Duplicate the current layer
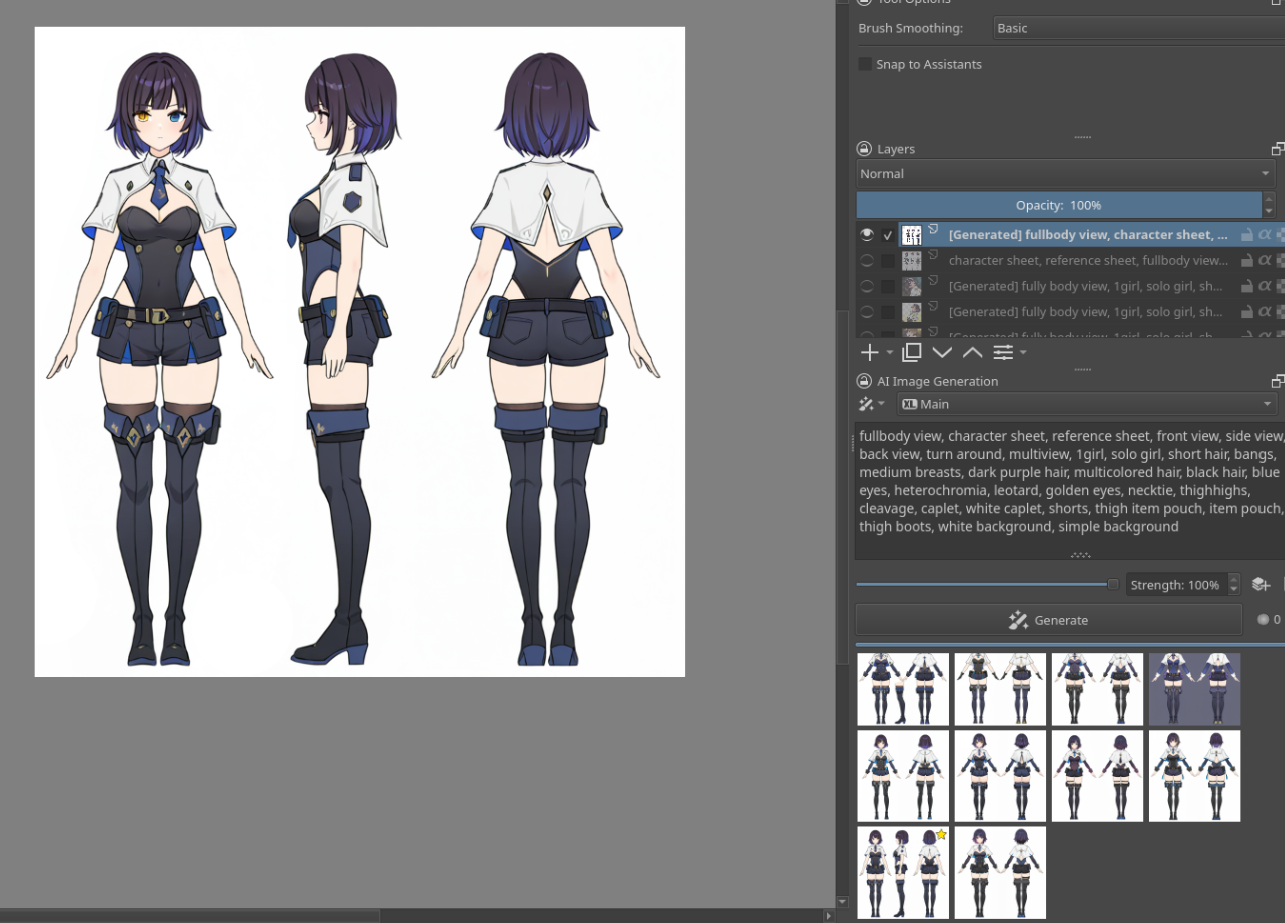1285x923 pixels. [x=911, y=352]
